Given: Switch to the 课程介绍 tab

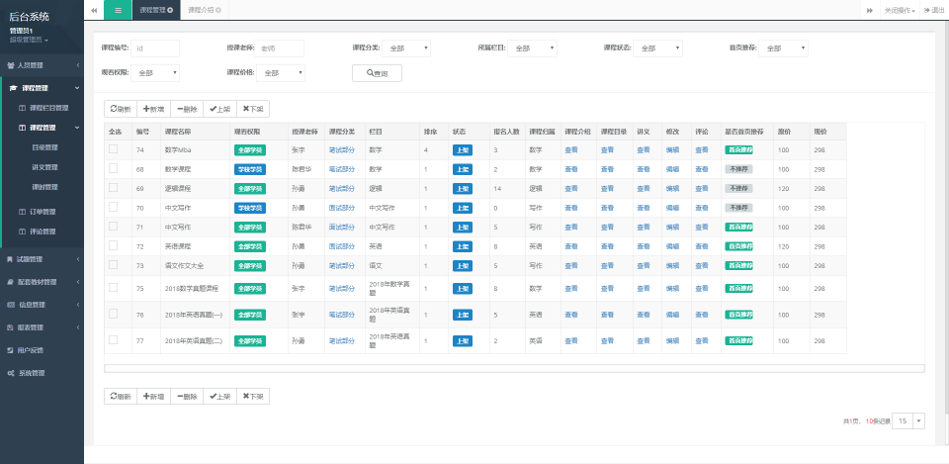Looking at the screenshot, I should pyautogui.click(x=205, y=10).
